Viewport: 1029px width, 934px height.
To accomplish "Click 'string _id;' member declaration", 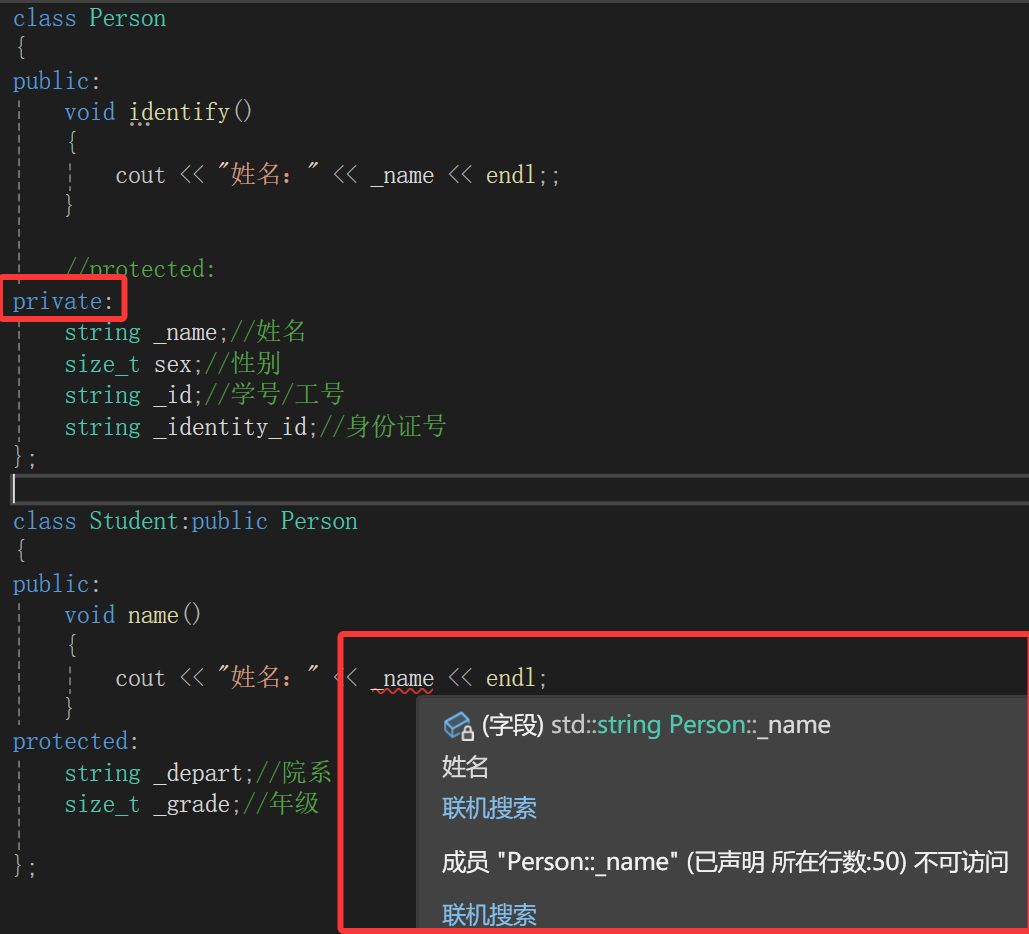I will coord(133,395).
